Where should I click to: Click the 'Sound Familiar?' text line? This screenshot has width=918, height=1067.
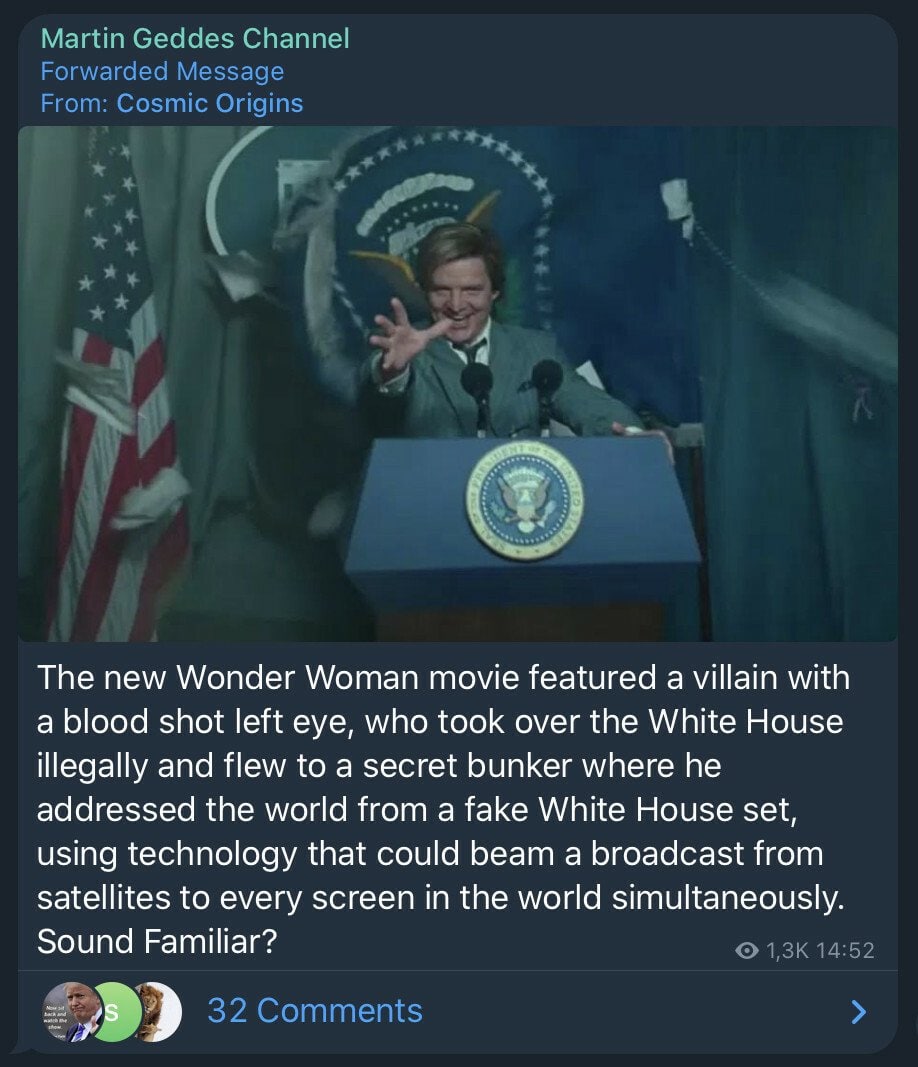157,942
